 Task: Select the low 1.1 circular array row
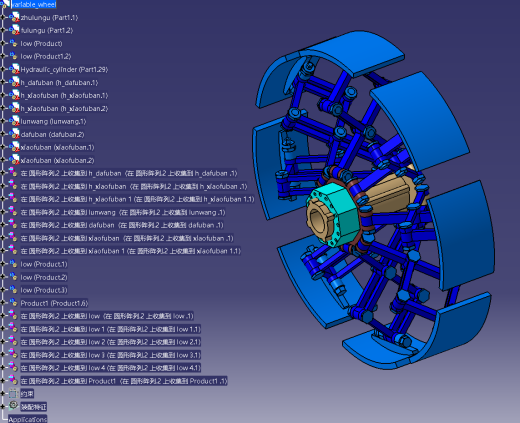point(111,329)
